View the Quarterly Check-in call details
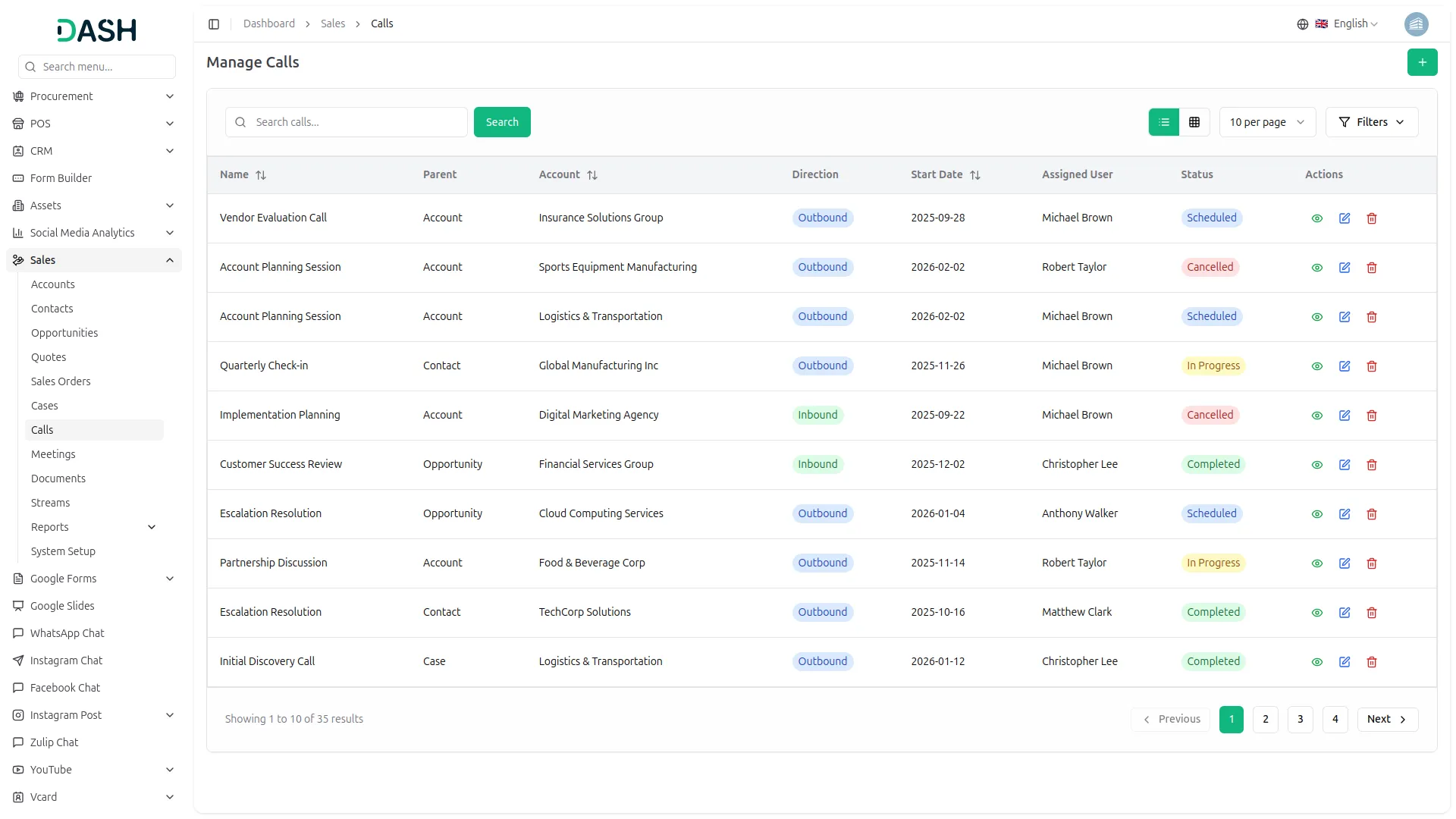 [x=1317, y=366]
